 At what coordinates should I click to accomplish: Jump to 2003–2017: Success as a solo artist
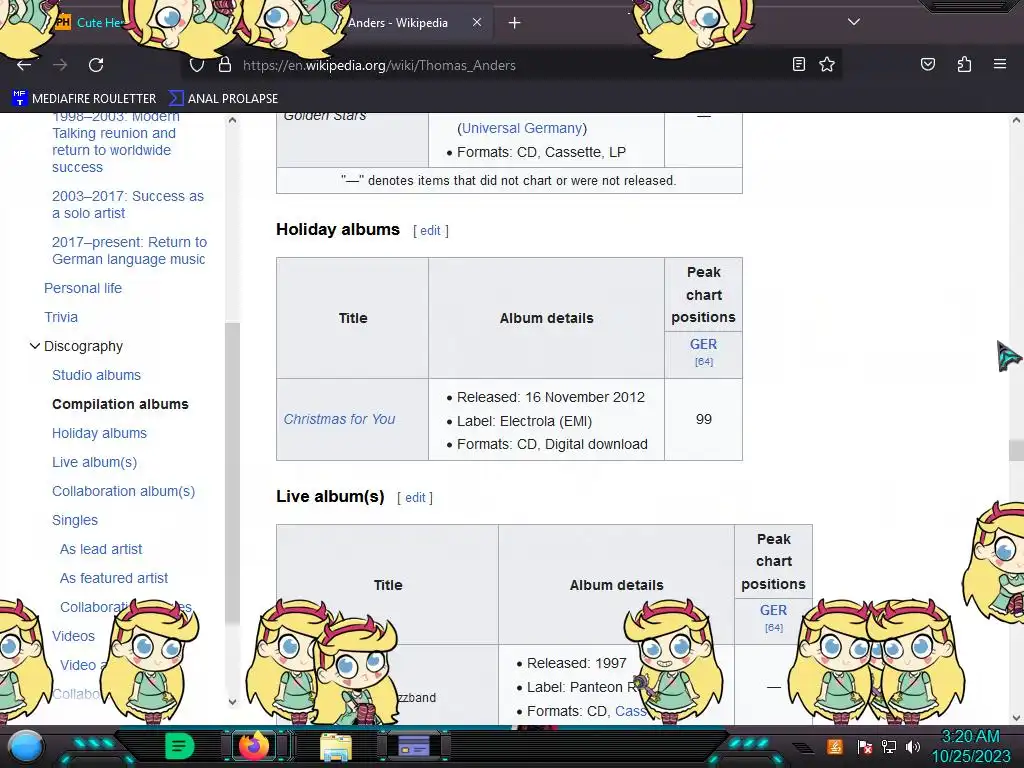[128, 204]
